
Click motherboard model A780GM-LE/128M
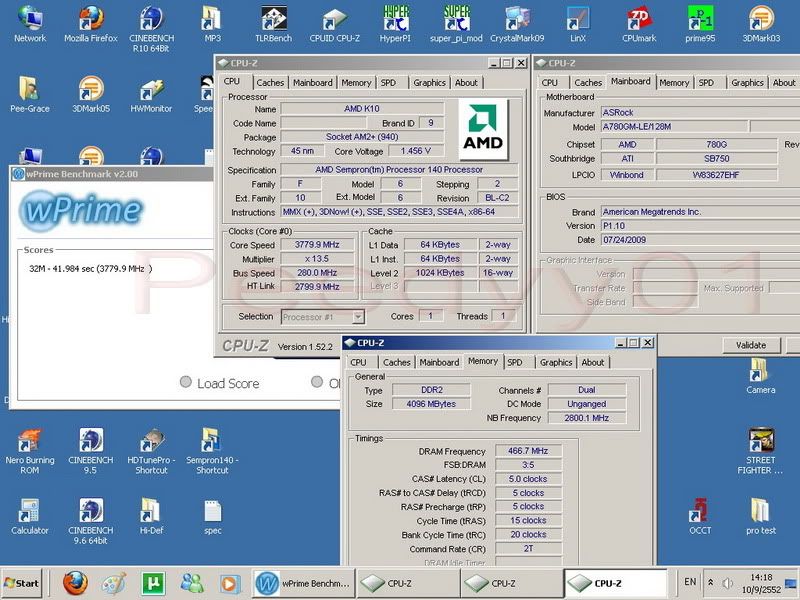673,127
